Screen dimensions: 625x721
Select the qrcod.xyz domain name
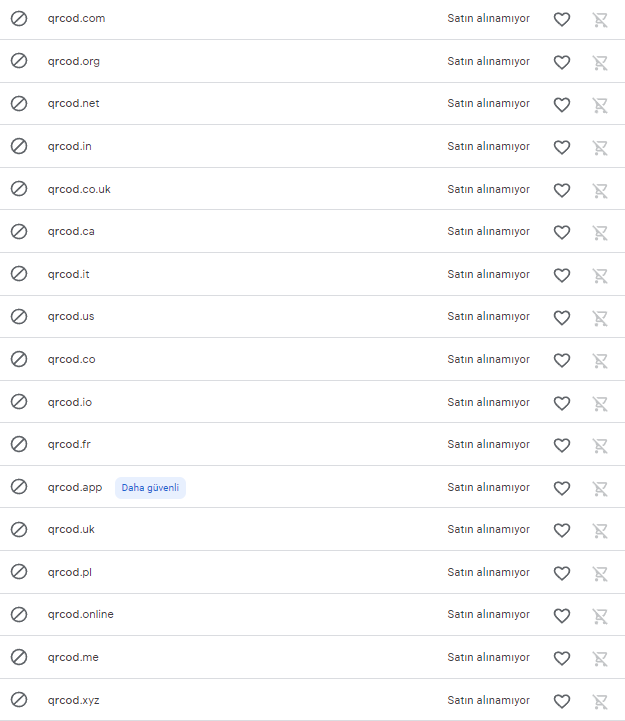74,700
